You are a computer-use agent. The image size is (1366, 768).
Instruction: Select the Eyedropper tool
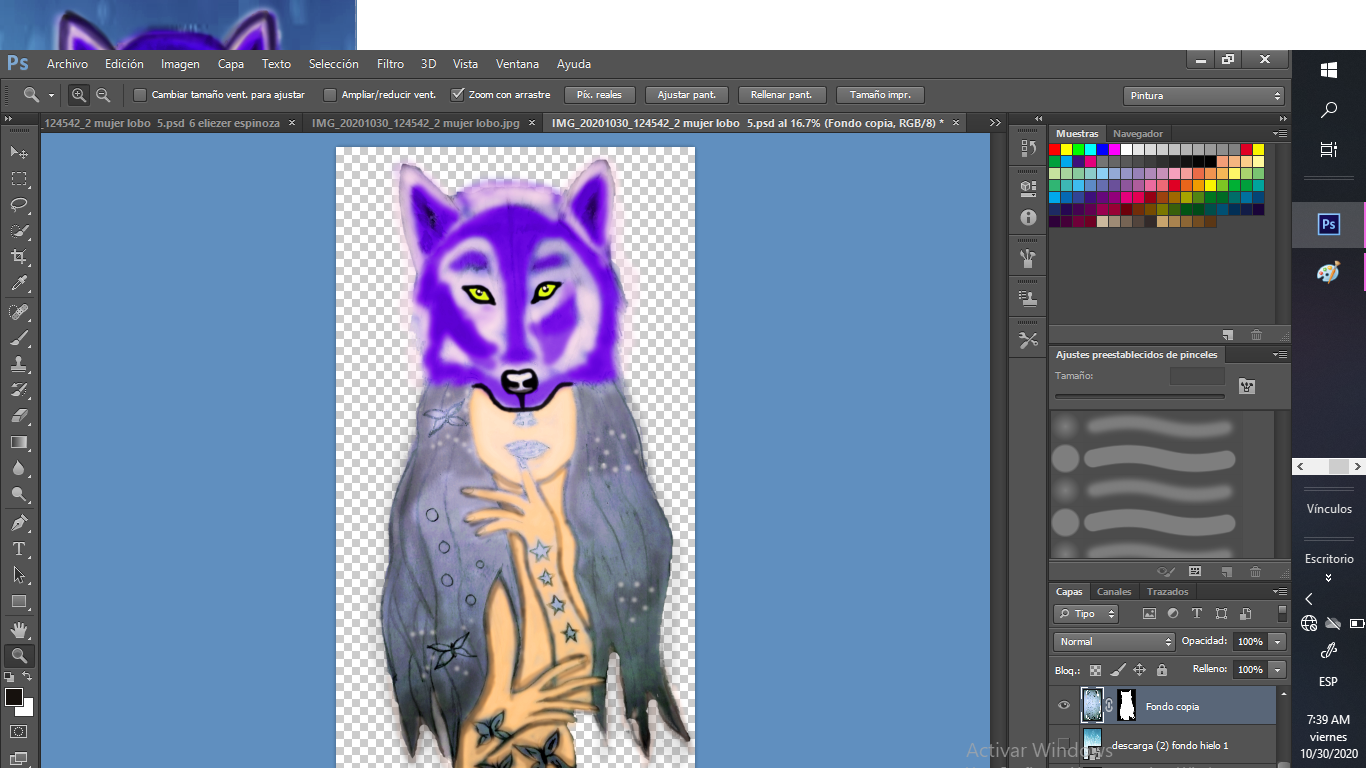(19, 284)
